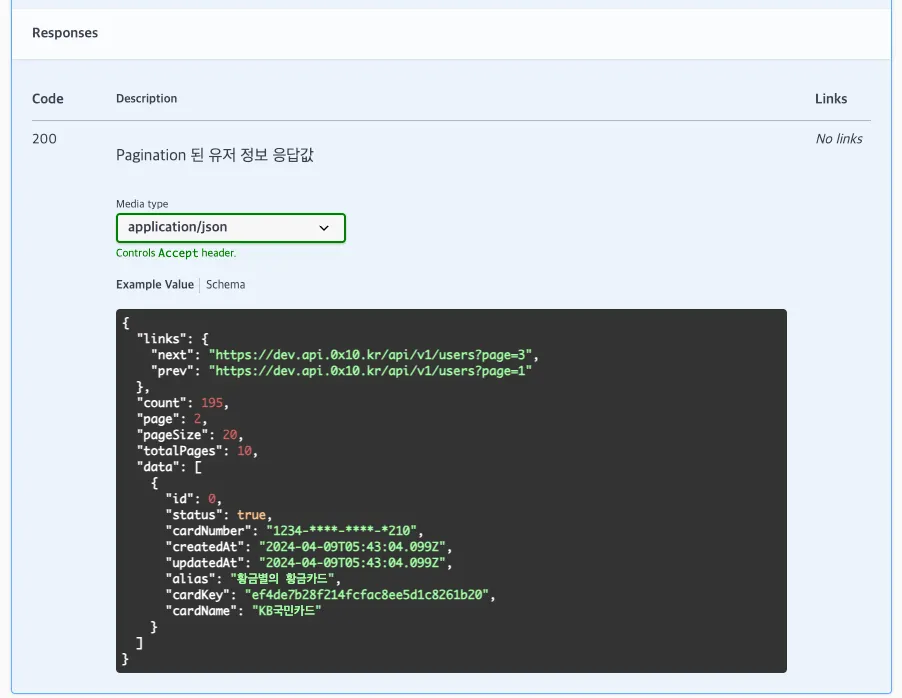Click the cardNumber value 1234-****-****-*210

click(x=342, y=531)
